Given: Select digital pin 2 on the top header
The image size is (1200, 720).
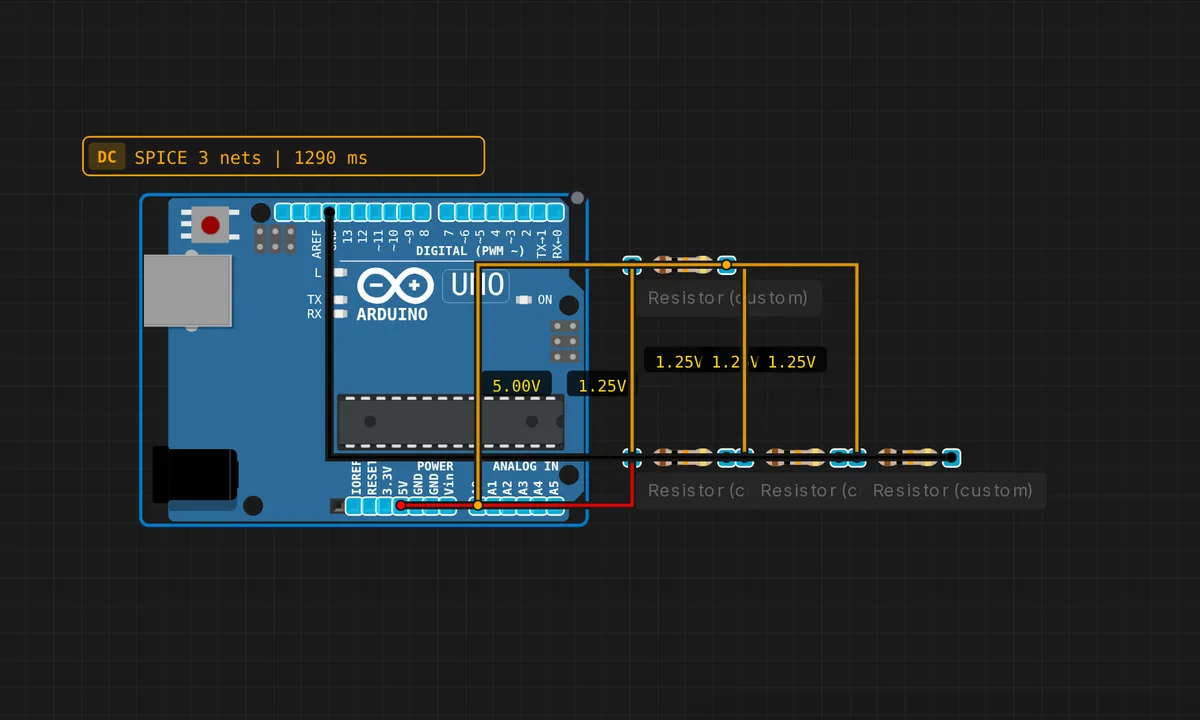Looking at the screenshot, I should 523,212.
